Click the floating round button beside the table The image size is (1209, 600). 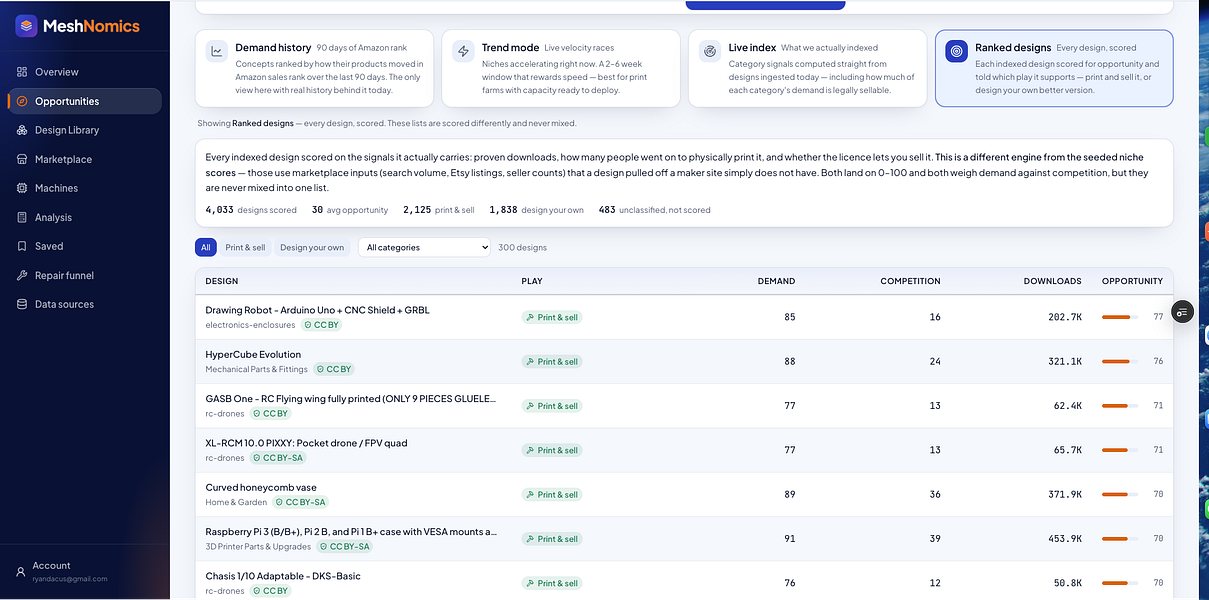pos(1182,312)
